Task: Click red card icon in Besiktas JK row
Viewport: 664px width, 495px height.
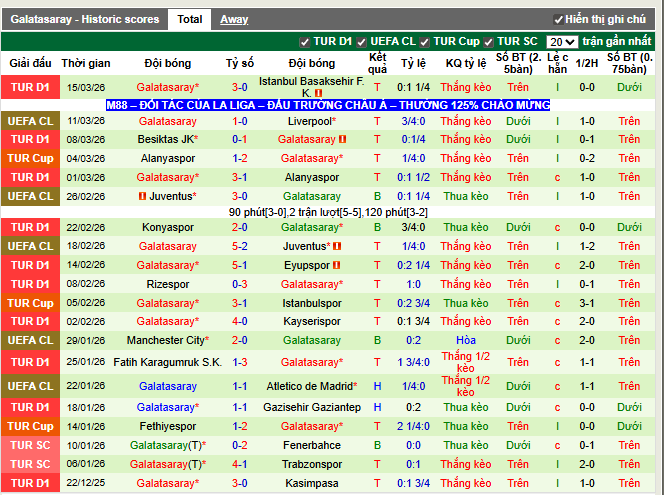Action: pyautogui.click(x=343, y=140)
